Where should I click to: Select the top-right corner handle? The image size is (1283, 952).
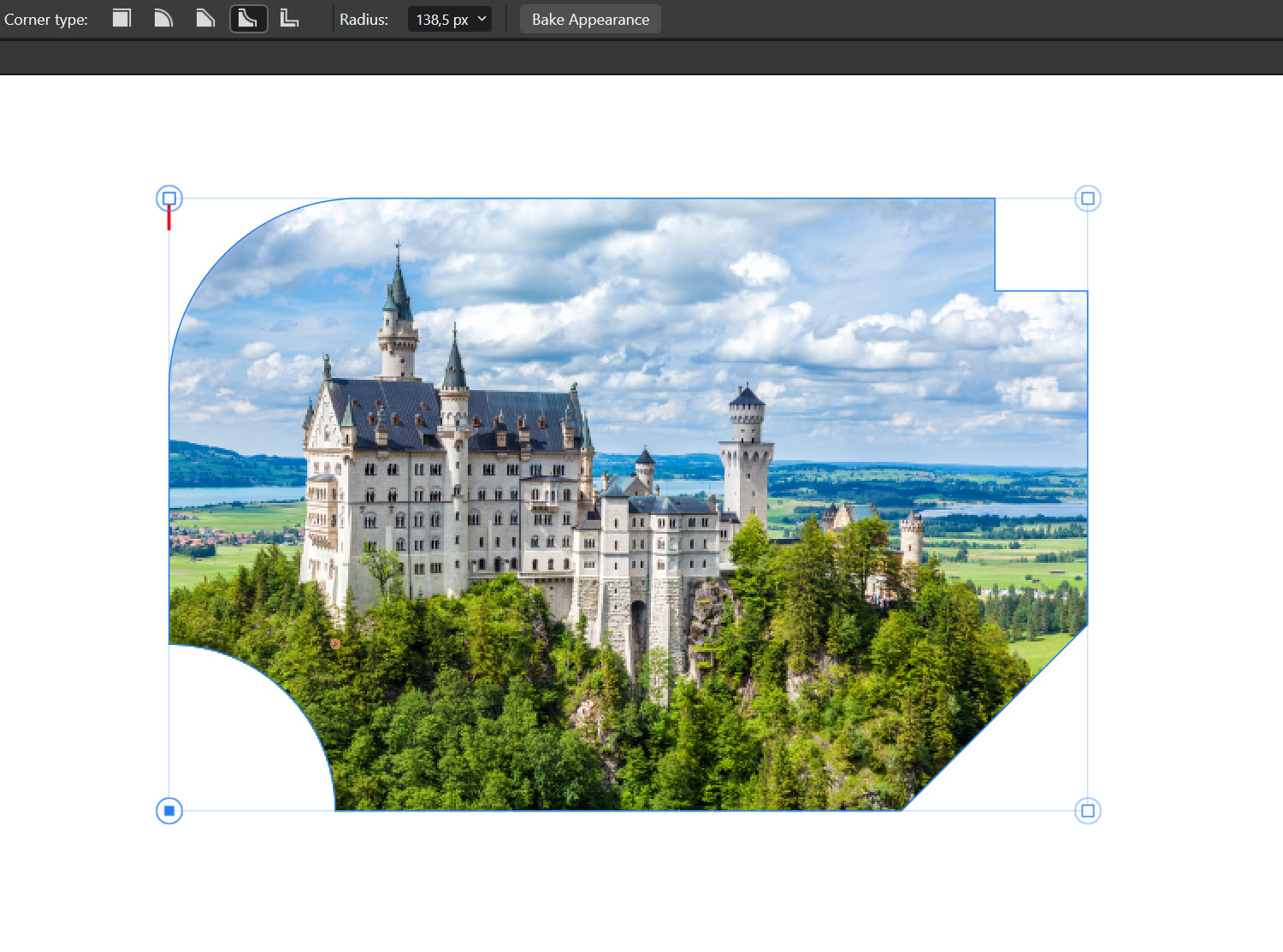point(1087,198)
